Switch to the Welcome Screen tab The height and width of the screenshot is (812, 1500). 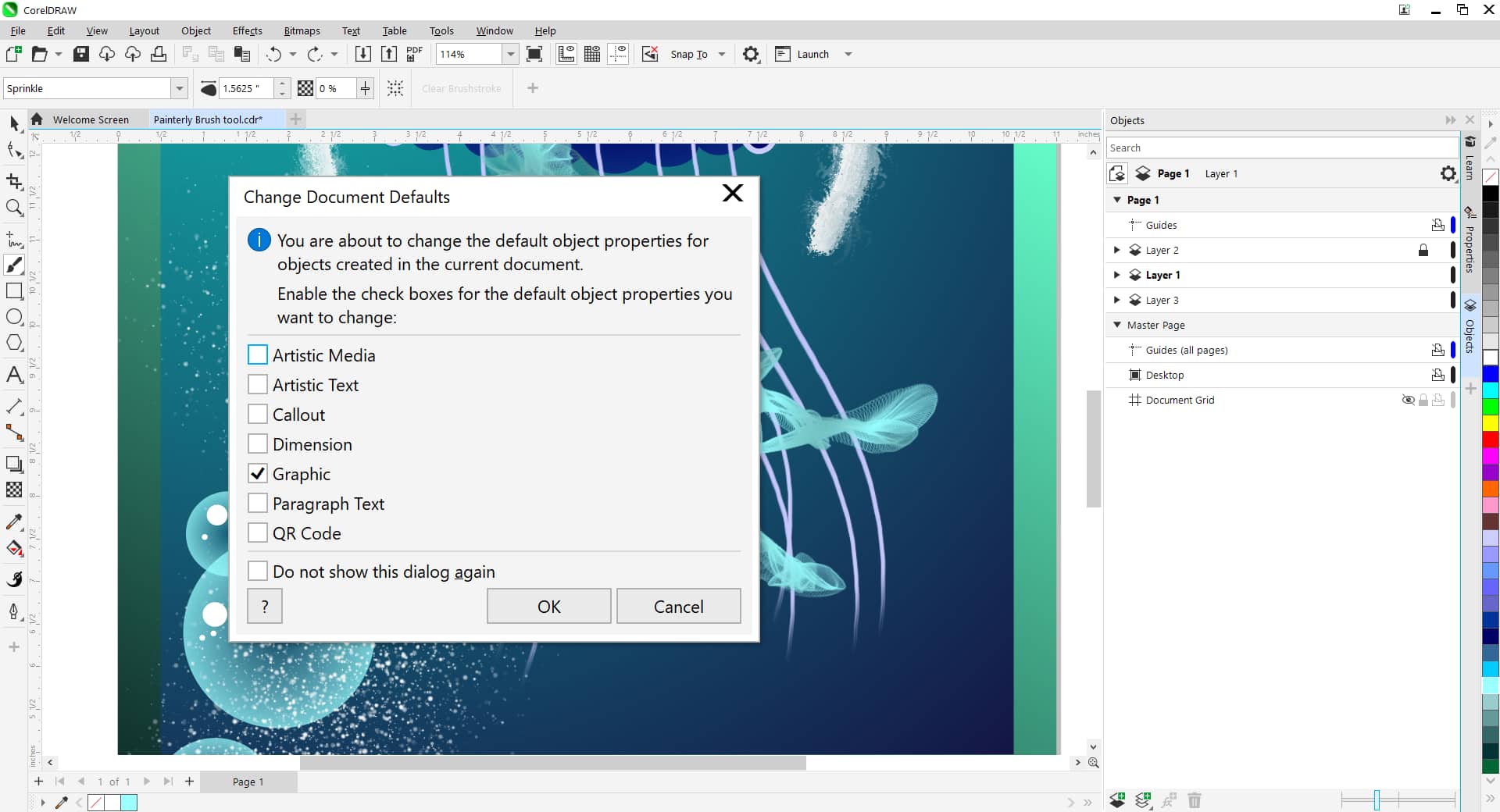(91, 119)
